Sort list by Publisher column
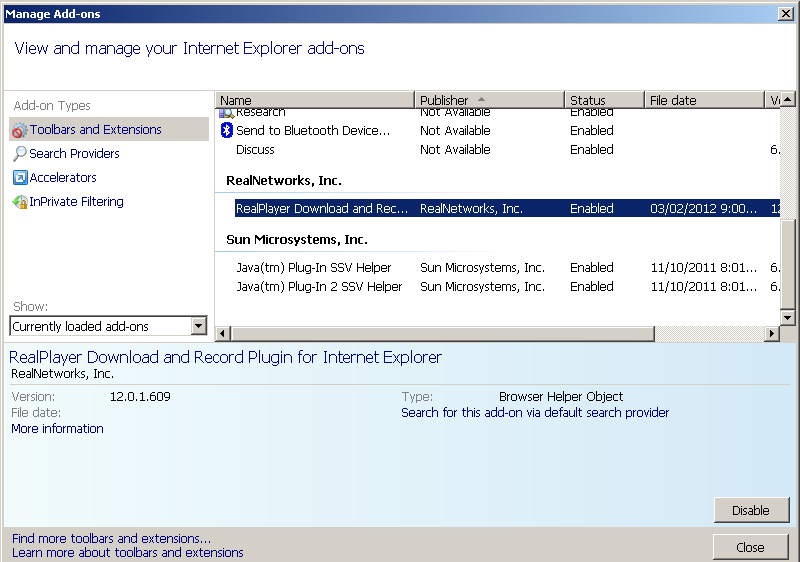This screenshot has width=800, height=562. coord(489,100)
